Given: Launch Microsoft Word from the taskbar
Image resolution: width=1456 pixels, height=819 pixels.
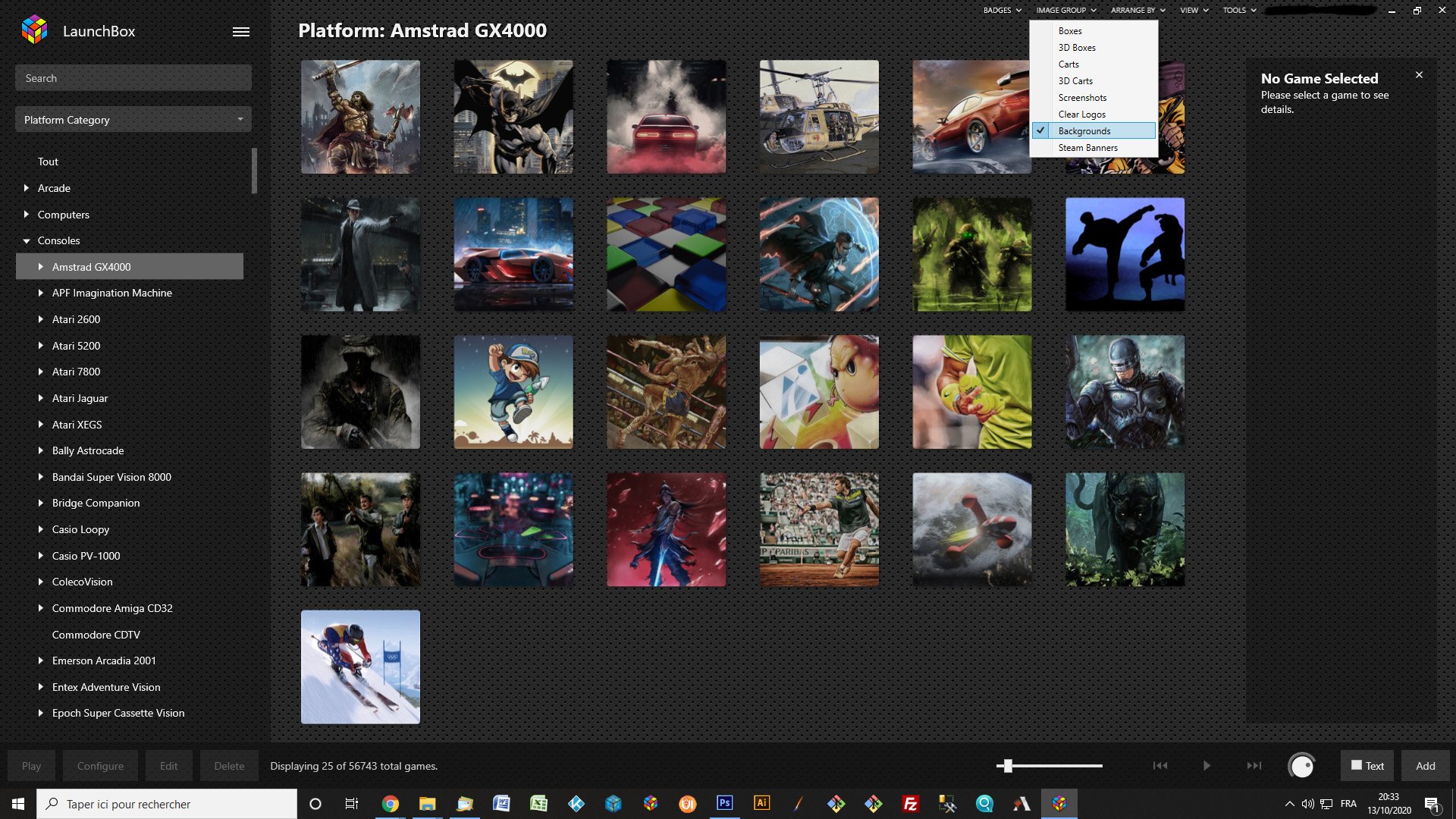Looking at the screenshot, I should coord(501,804).
